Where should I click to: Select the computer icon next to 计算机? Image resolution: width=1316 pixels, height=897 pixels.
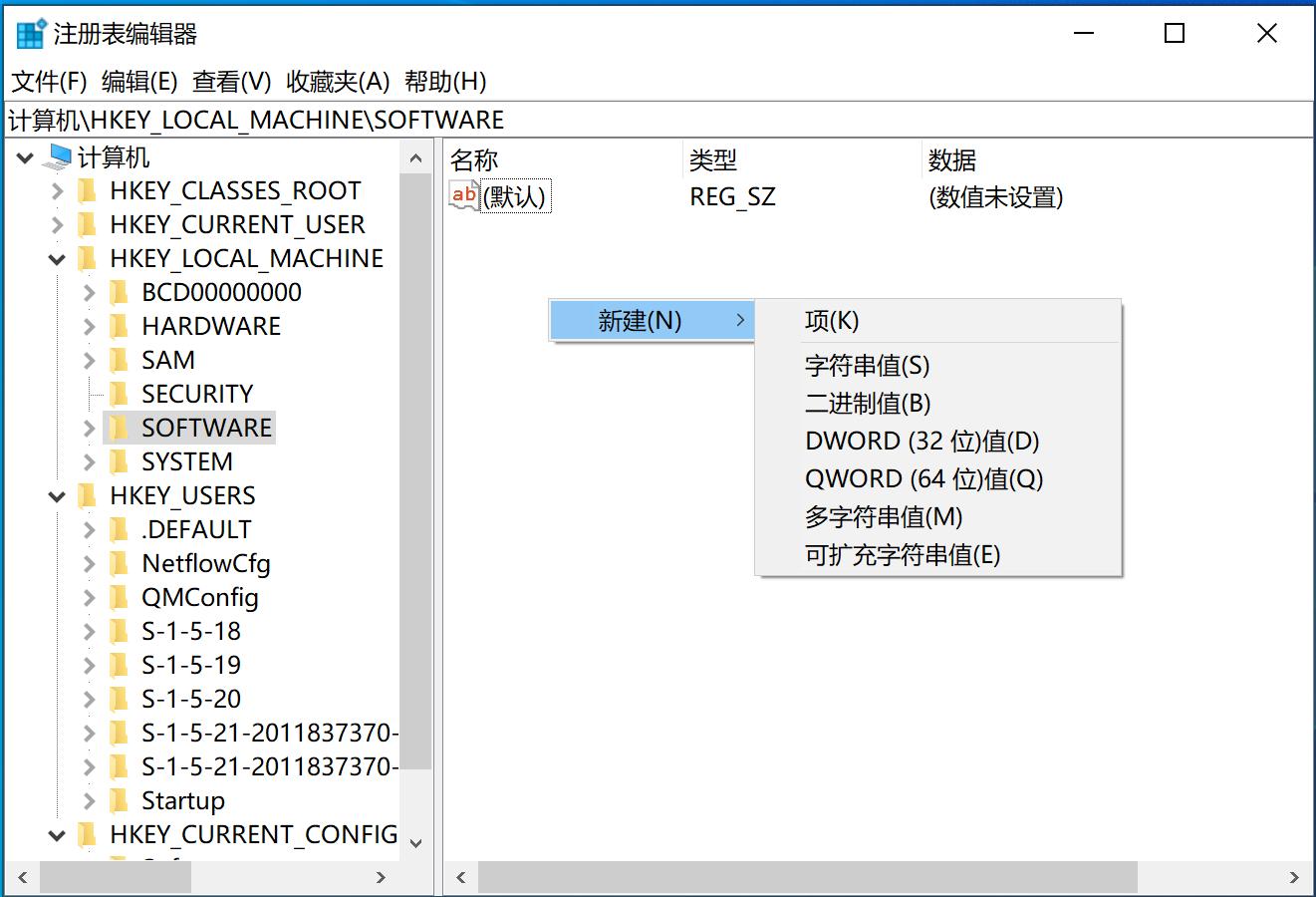click(x=55, y=156)
